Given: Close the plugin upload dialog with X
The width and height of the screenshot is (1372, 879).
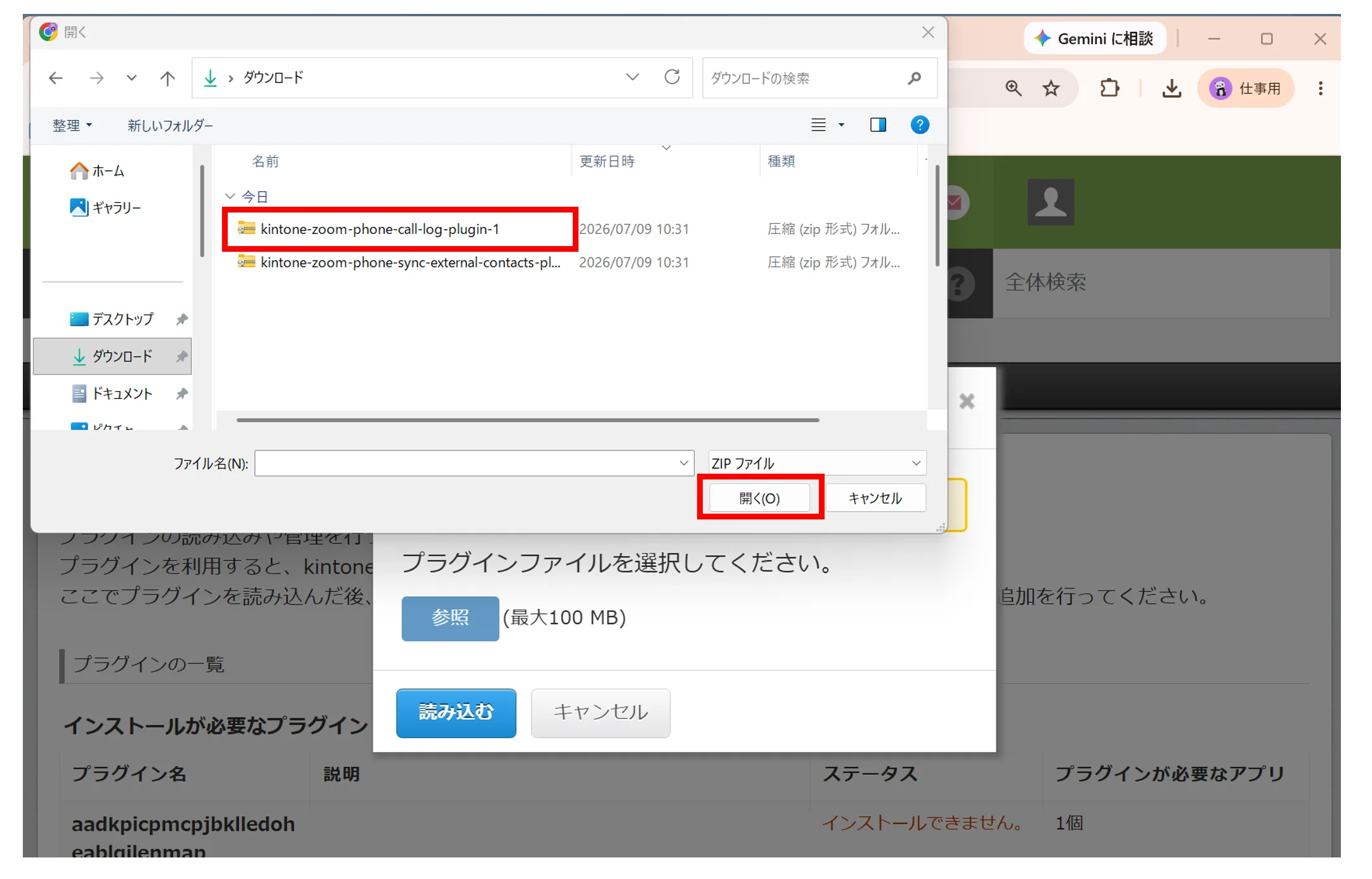Looking at the screenshot, I should pos(967,401).
